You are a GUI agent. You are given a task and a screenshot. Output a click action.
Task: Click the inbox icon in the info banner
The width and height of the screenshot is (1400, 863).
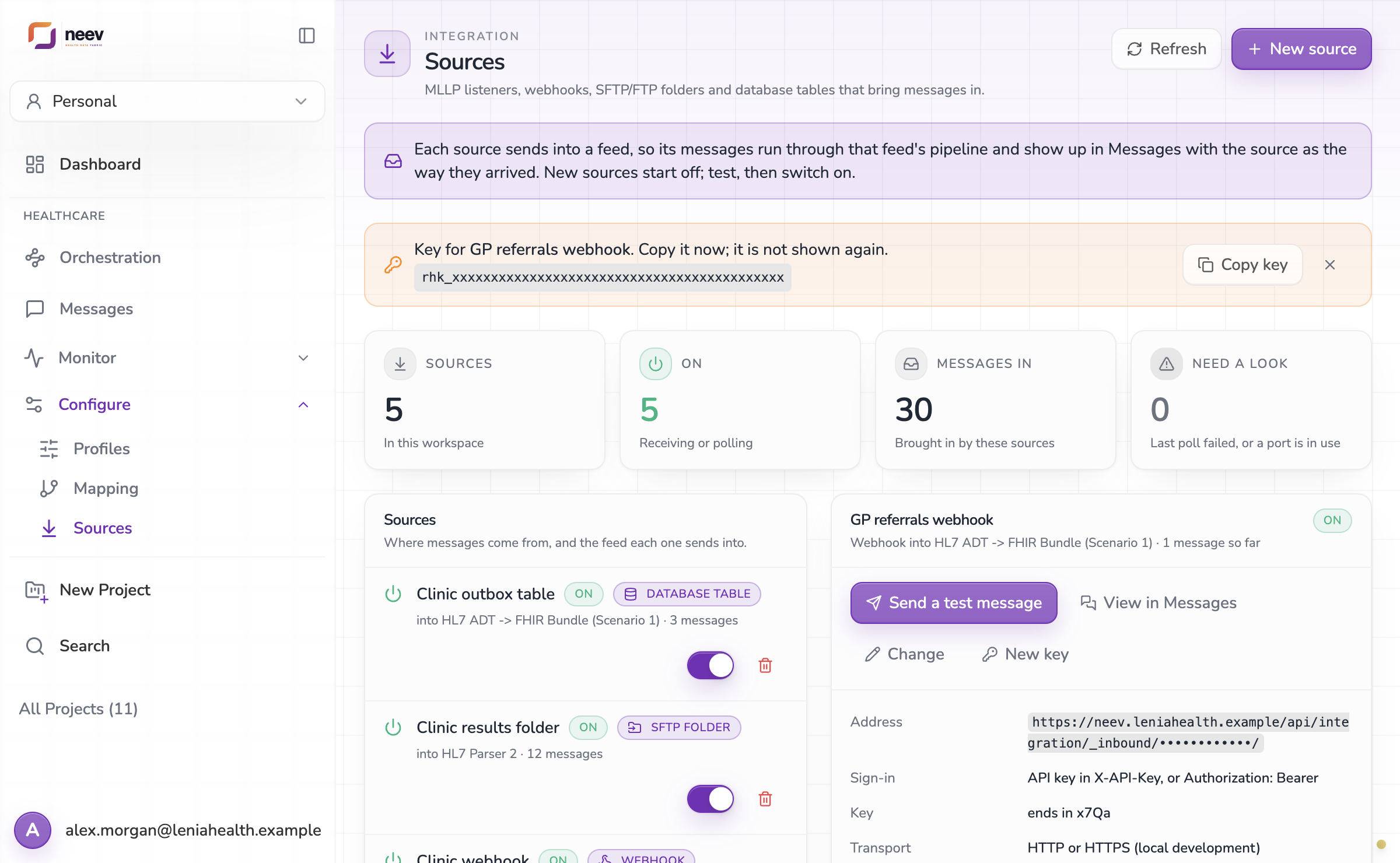tap(393, 161)
